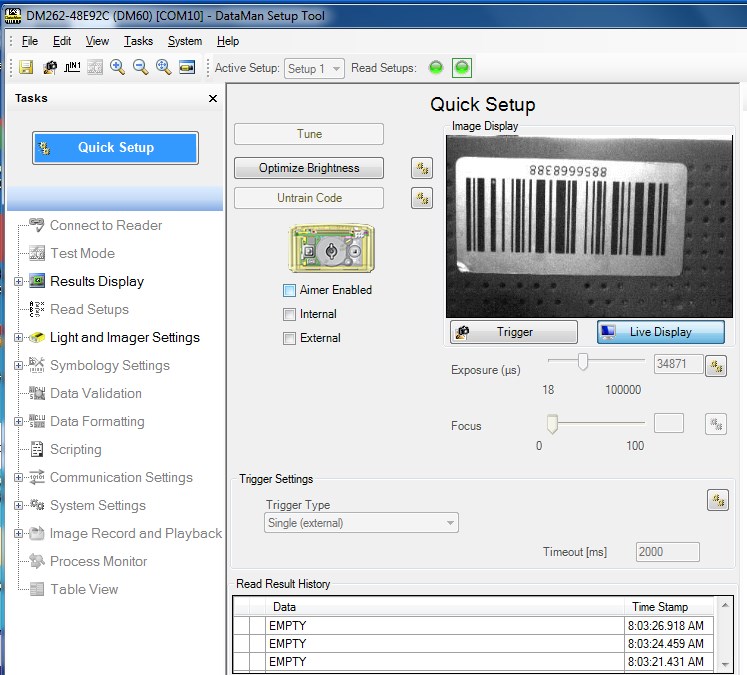Click the Trigger button

coord(514,332)
